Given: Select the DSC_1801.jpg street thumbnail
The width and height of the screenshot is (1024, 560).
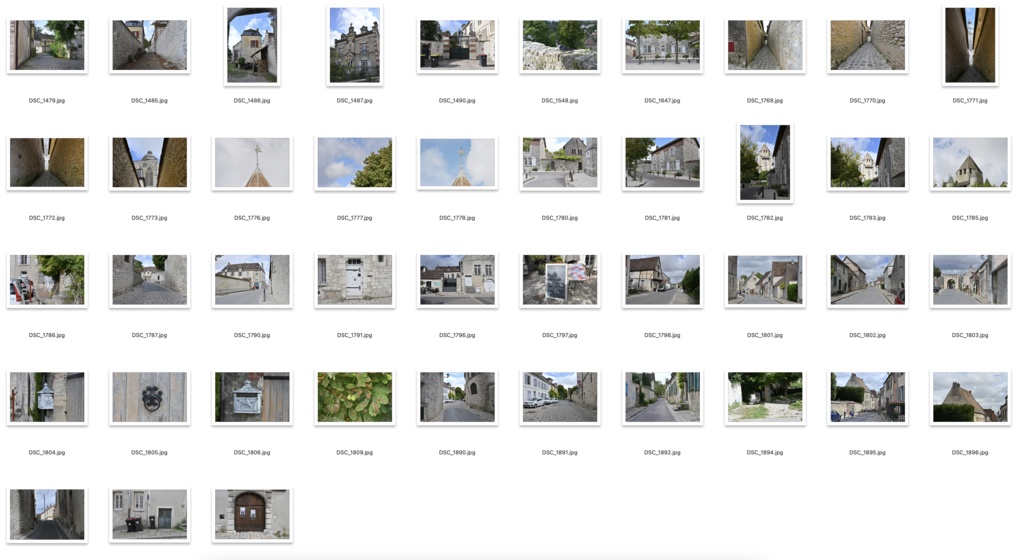Looking at the screenshot, I should coord(765,280).
